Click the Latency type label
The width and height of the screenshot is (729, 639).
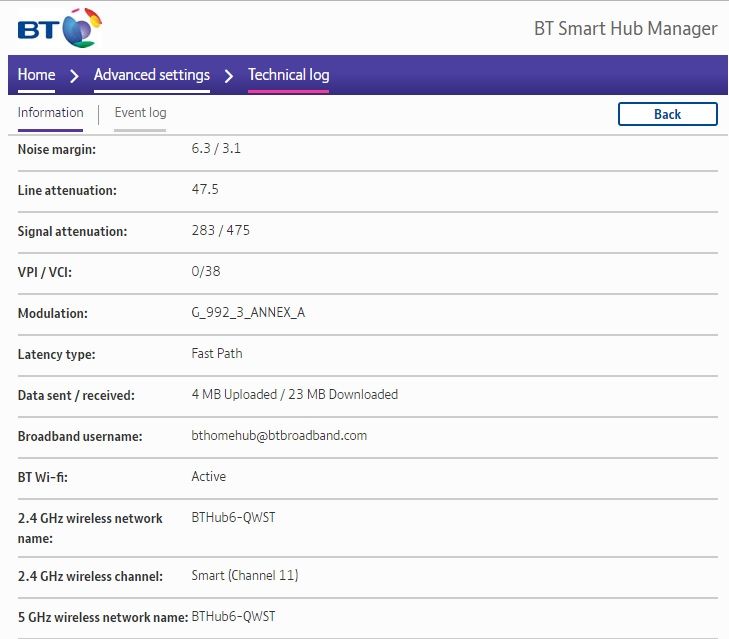pyautogui.click(x=56, y=354)
